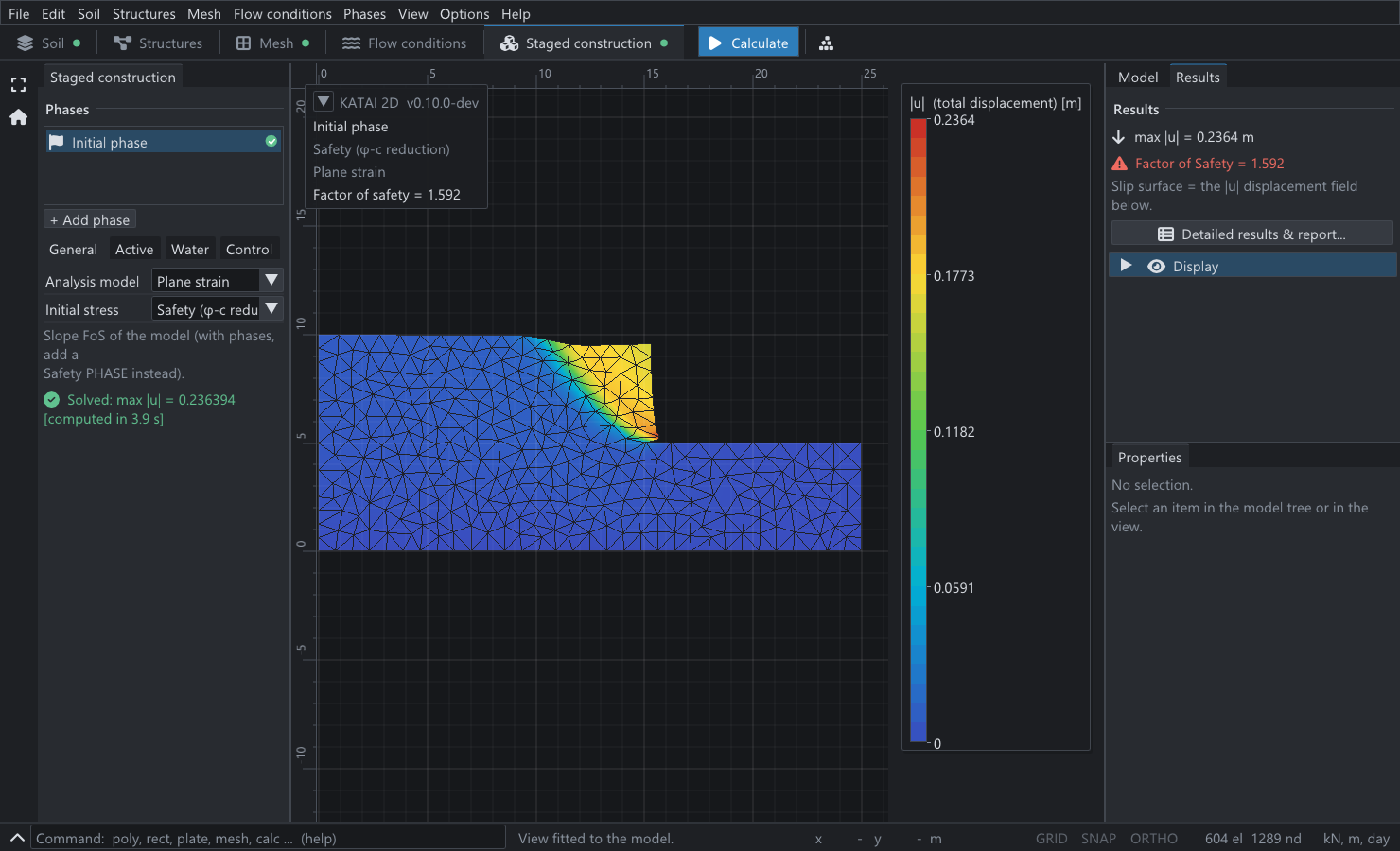Collapse the KATAI 2D info overlay triangle
Viewport: 1400px width, 851px height.
click(x=324, y=102)
